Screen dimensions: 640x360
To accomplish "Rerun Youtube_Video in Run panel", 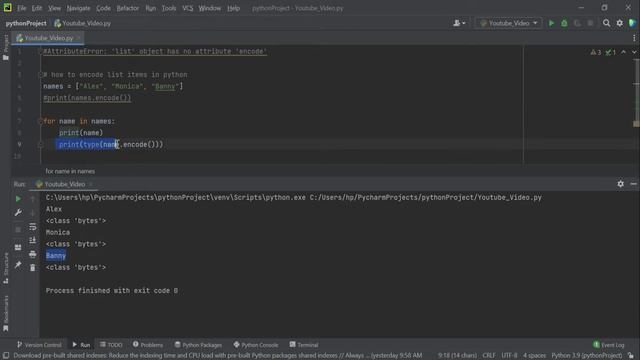I will [18, 199].
